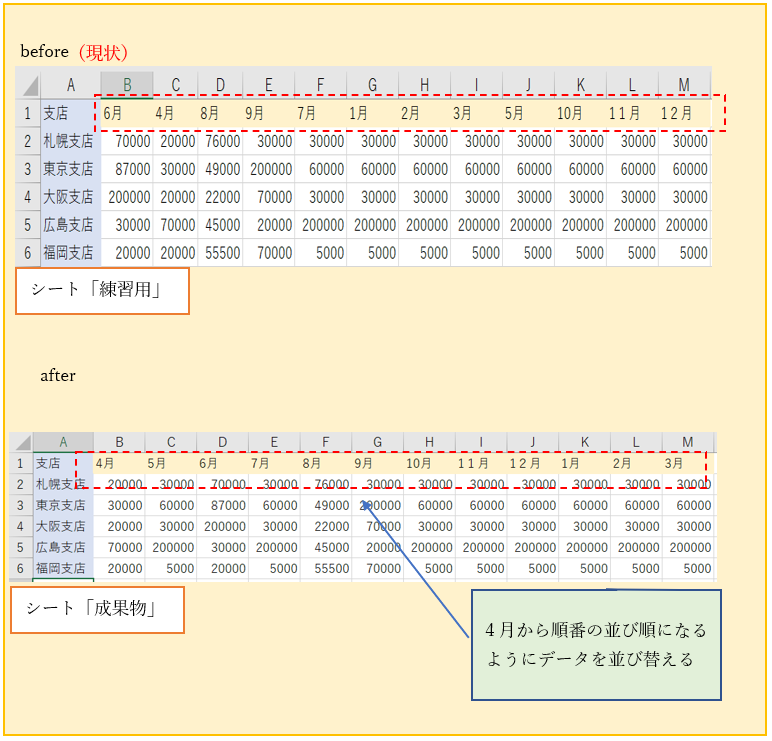Viewport: 772px width, 741px height.
Task: Select row 6 header in before table
Action: point(28,253)
